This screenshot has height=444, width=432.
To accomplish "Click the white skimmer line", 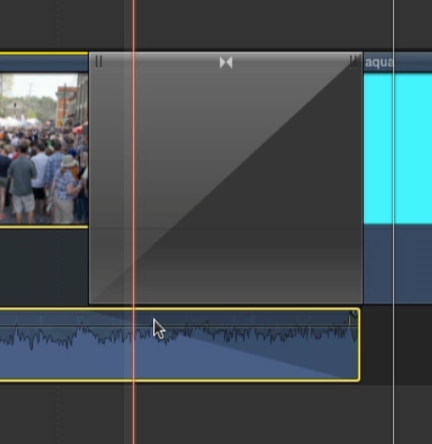I will click(x=394, y=222).
